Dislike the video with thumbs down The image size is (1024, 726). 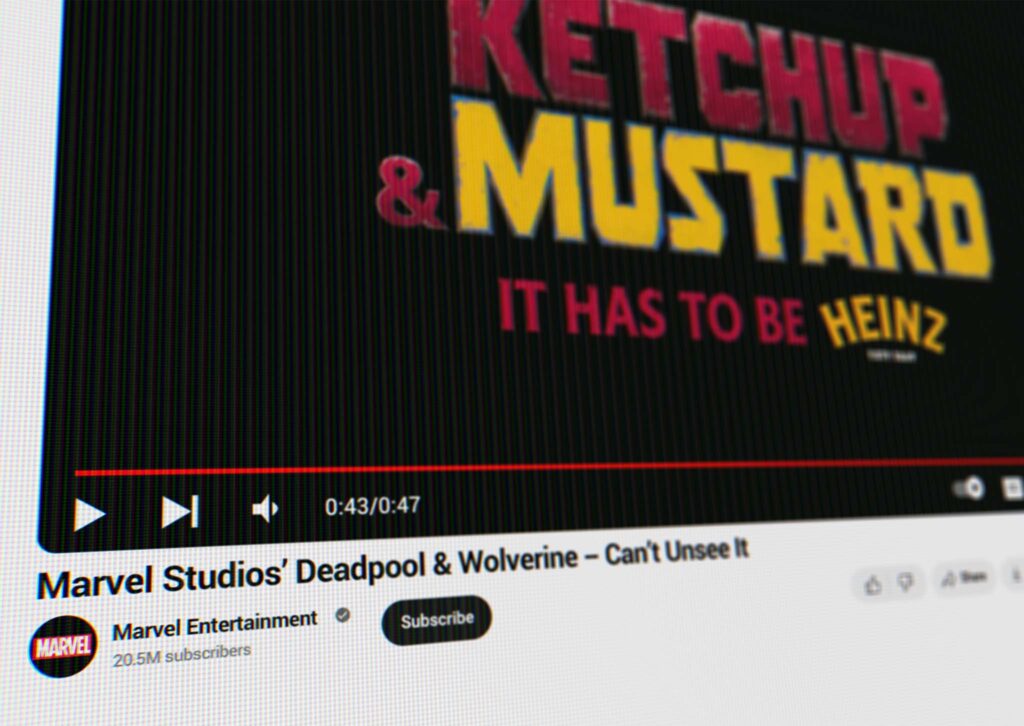(x=905, y=582)
